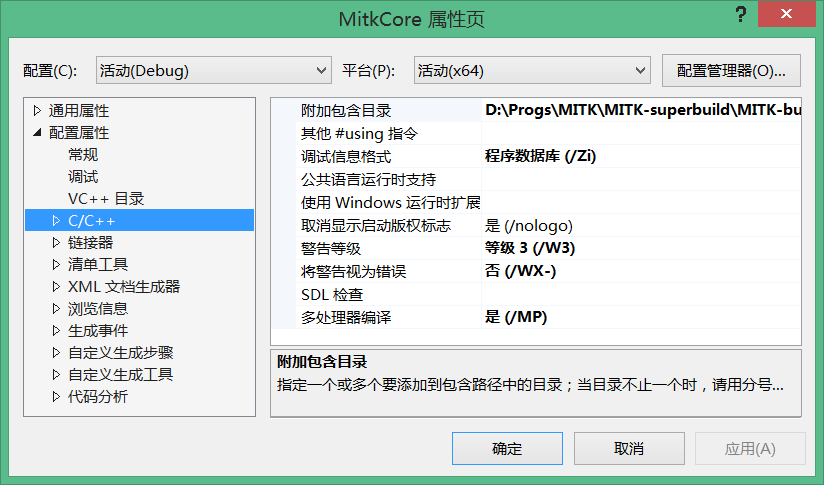Select the XML 文档生成器 tree item
824x485 pixels.
(x=124, y=287)
